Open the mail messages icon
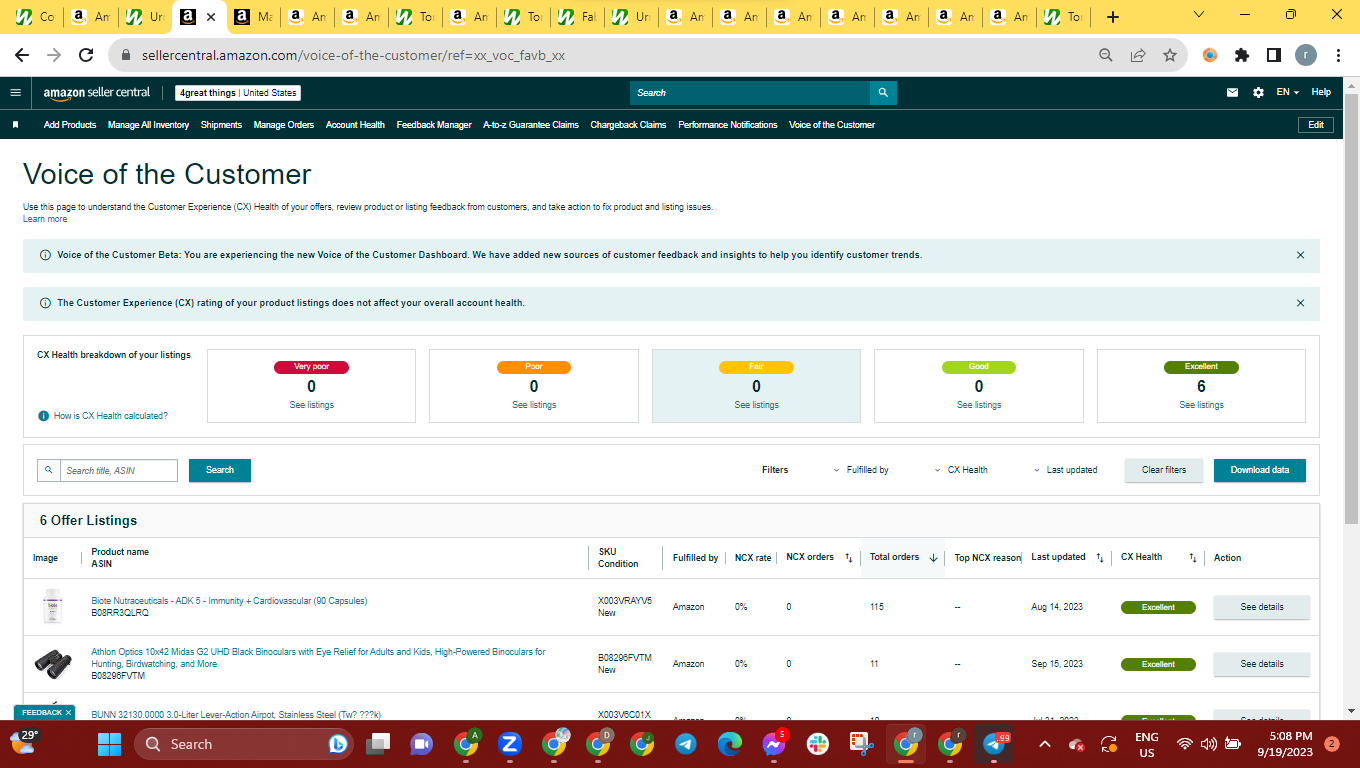 click(1233, 92)
